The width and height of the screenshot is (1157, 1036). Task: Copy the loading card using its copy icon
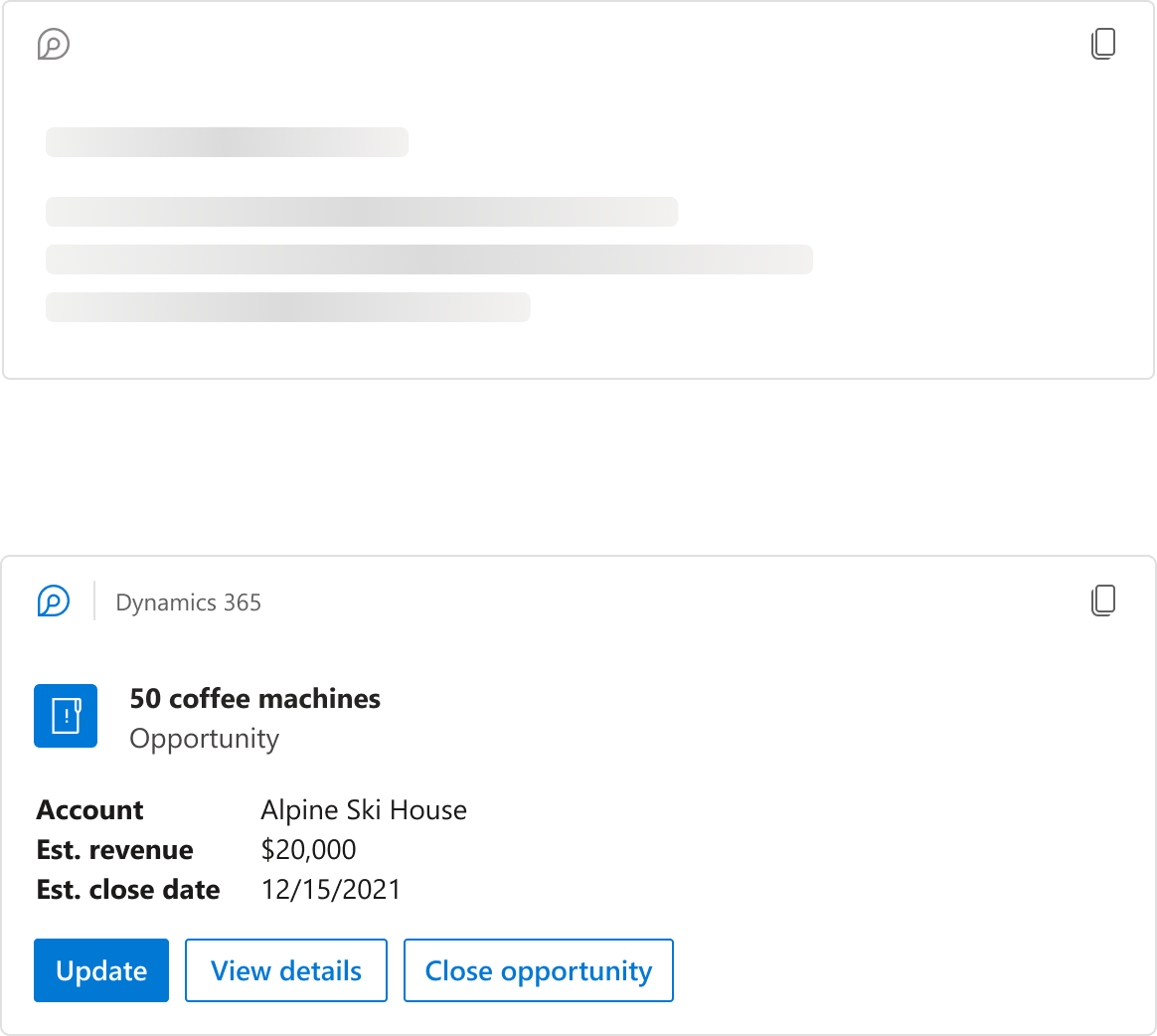click(x=1103, y=44)
